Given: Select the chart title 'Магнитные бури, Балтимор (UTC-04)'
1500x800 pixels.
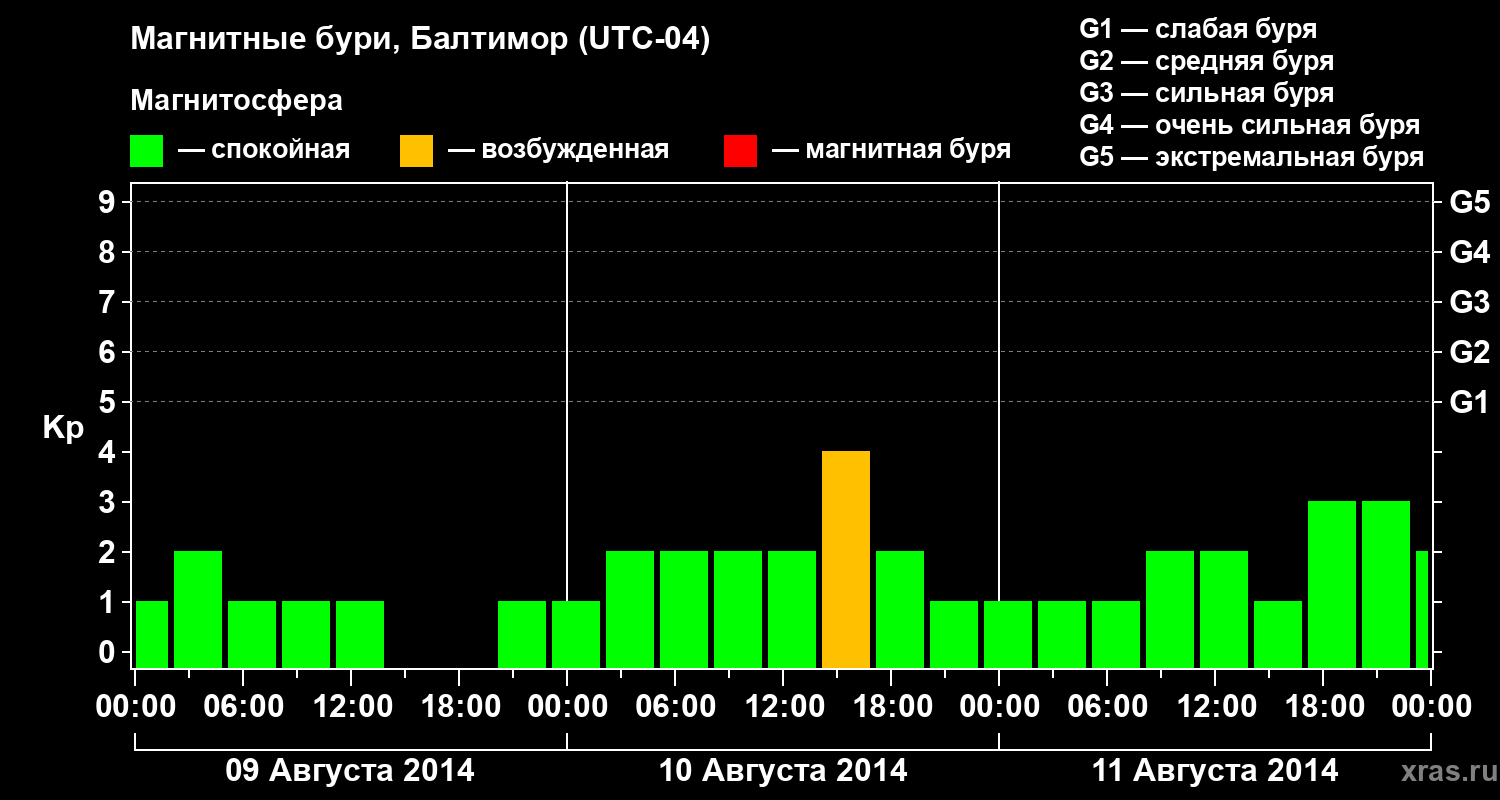Looking at the screenshot, I should pyautogui.click(x=420, y=41).
